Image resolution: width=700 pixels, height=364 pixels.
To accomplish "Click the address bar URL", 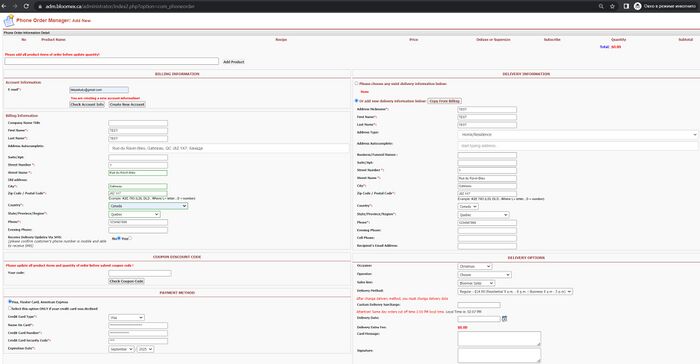I will [120, 6].
